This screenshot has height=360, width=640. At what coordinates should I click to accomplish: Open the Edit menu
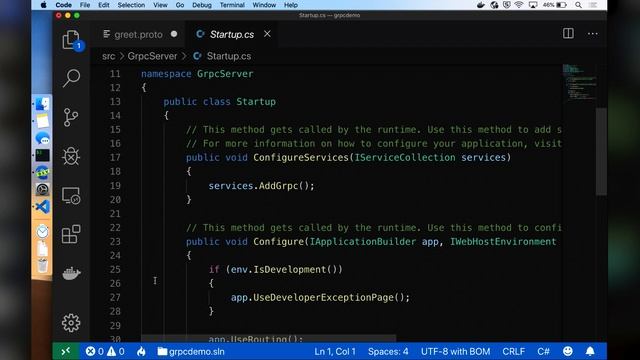[104, 5]
